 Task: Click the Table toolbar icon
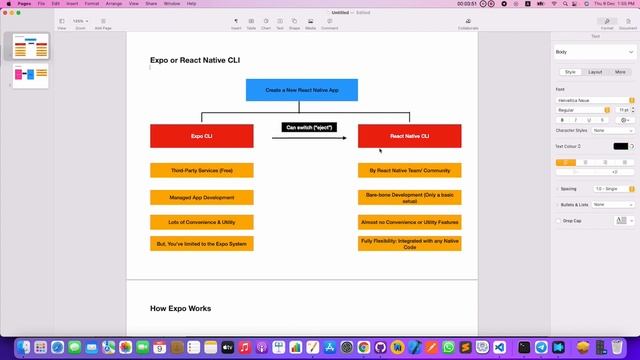251,21
